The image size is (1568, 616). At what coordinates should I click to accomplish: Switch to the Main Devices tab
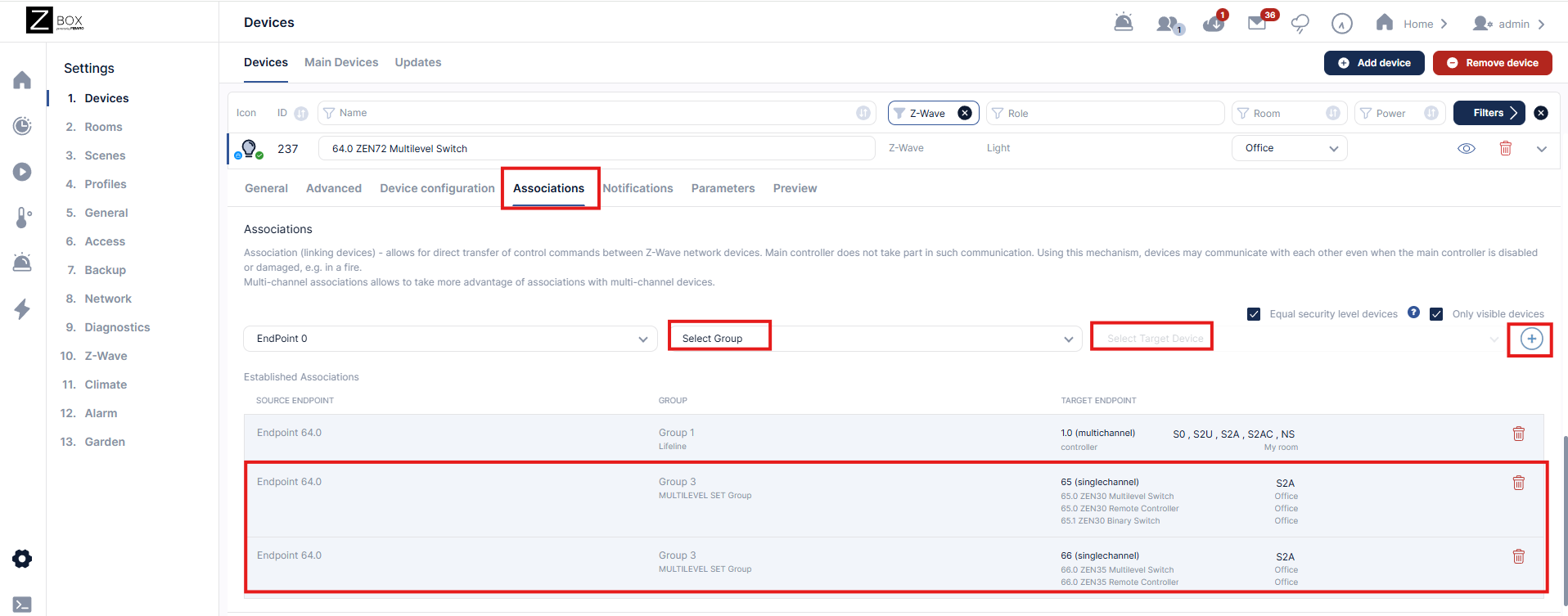(x=341, y=62)
